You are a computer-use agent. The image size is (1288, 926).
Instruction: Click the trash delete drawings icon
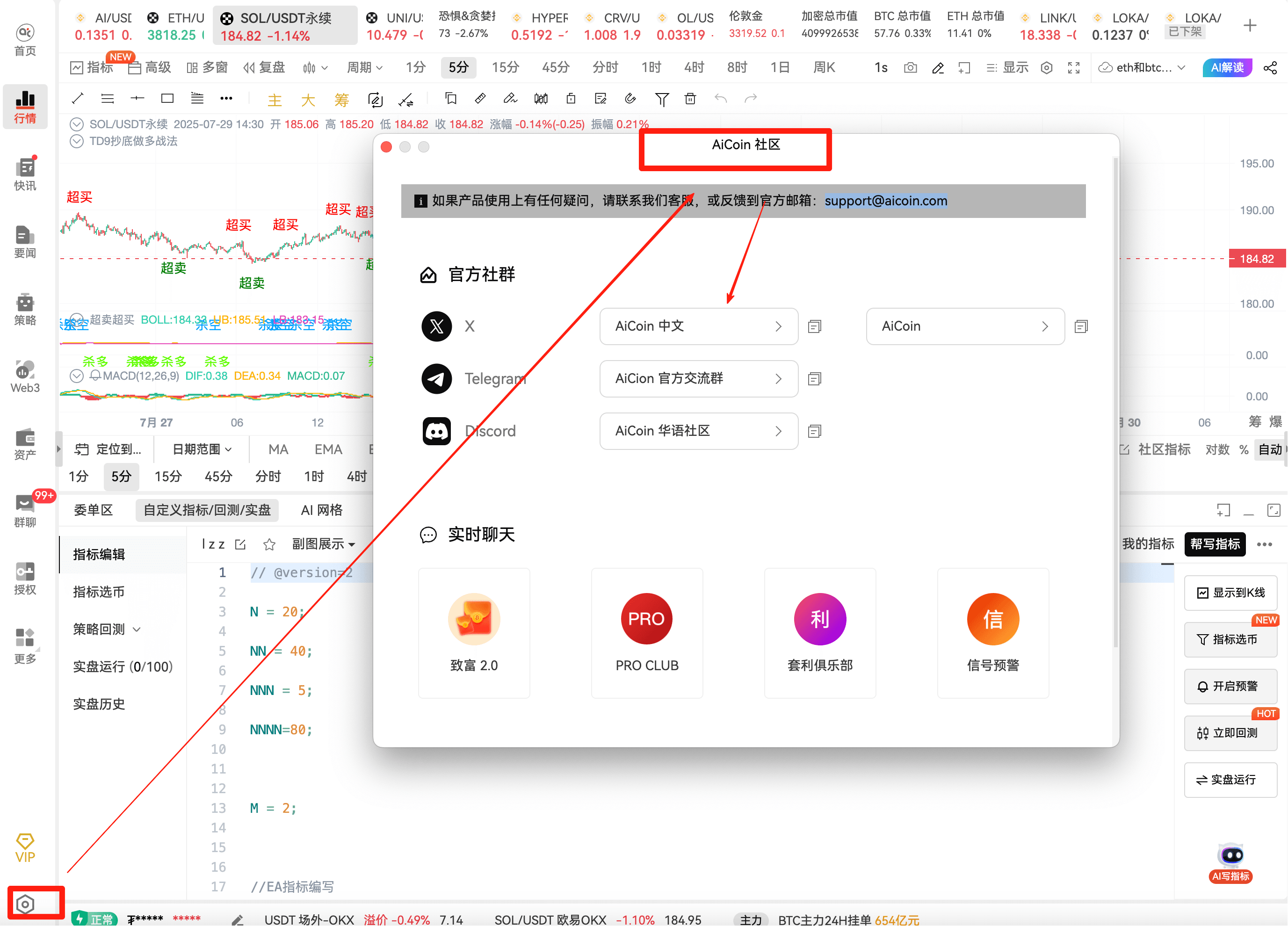690,99
